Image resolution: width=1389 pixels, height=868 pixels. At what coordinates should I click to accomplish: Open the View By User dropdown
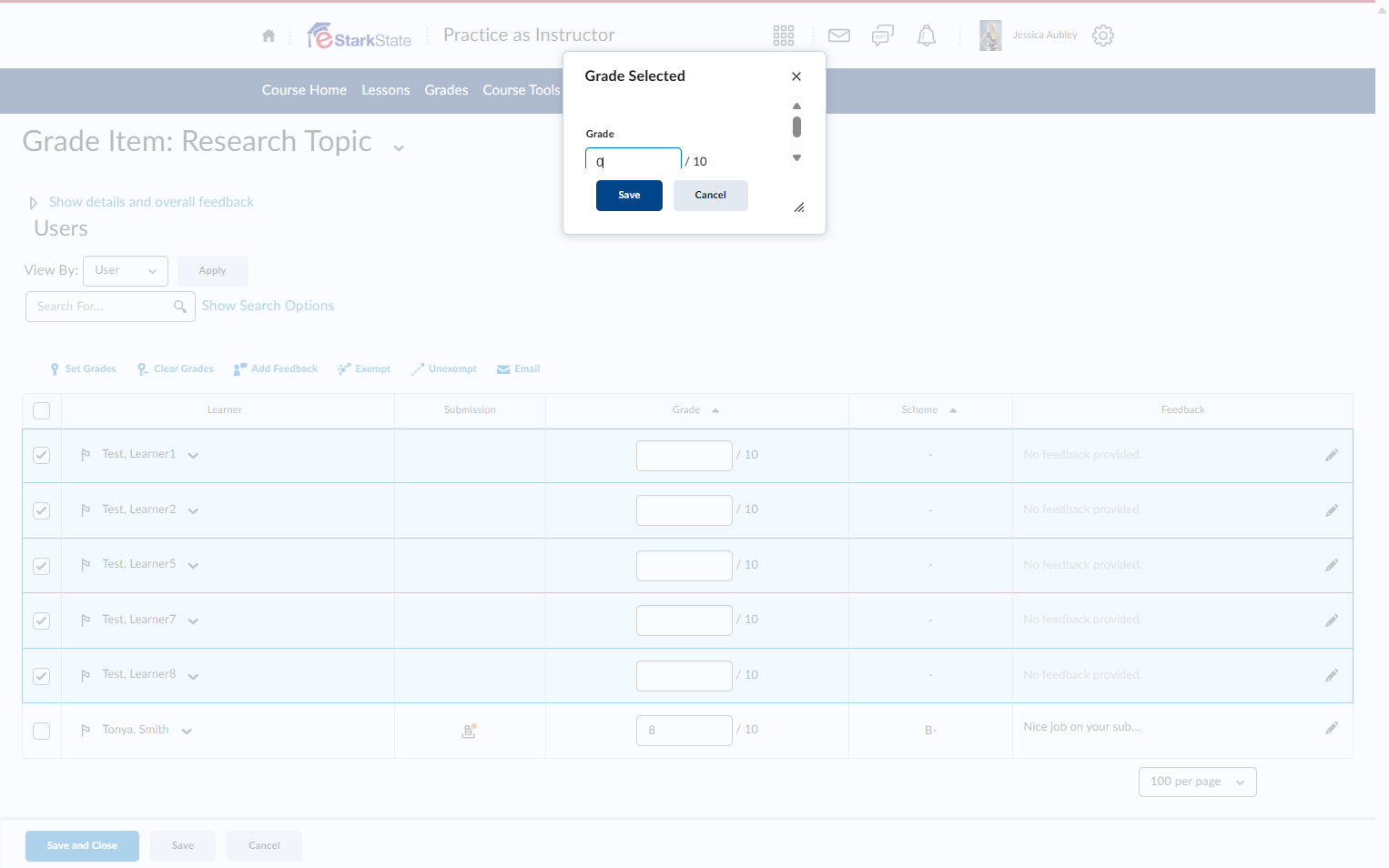pos(126,270)
